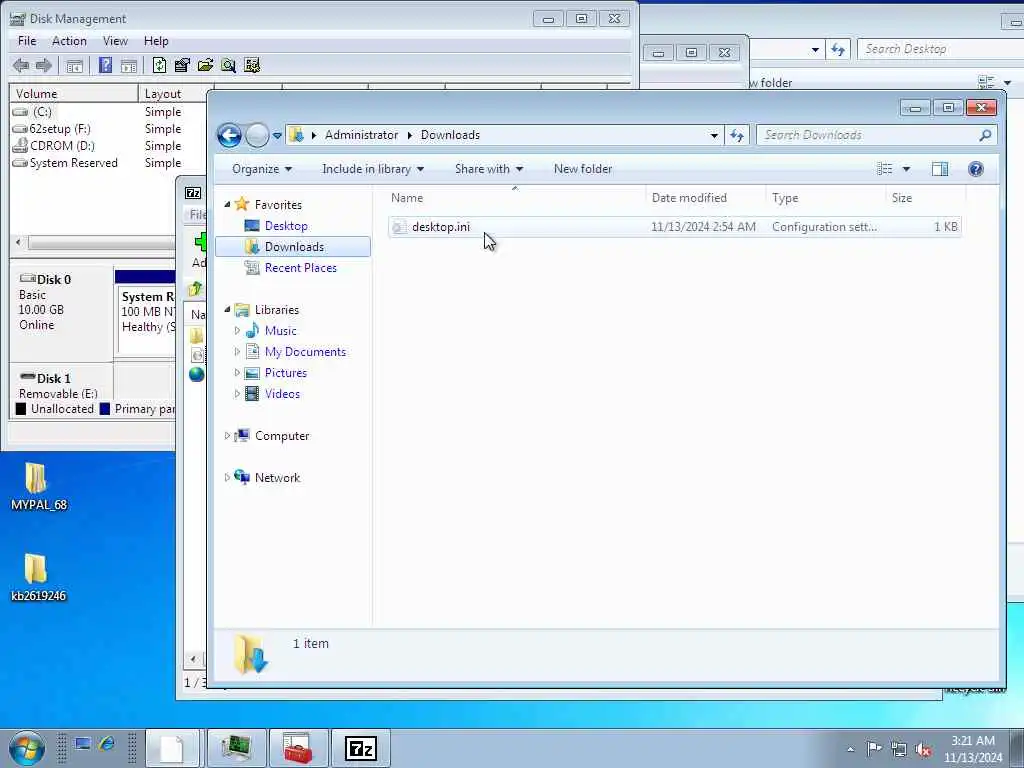Expand Videos library node
Screen dimensions: 1024x768
pyautogui.click(x=237, y=394)
